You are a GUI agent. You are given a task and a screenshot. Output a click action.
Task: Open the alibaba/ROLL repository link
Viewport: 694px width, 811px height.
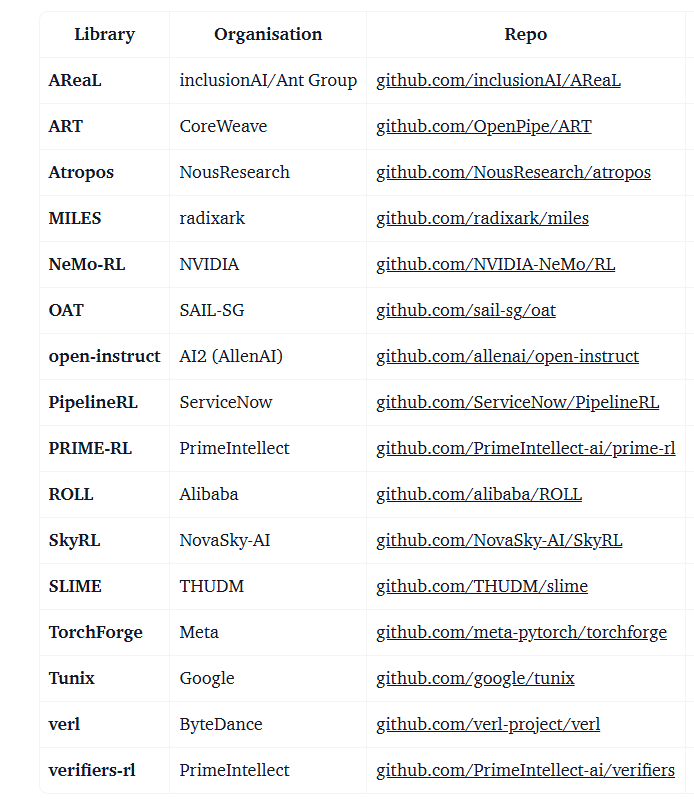479,495
